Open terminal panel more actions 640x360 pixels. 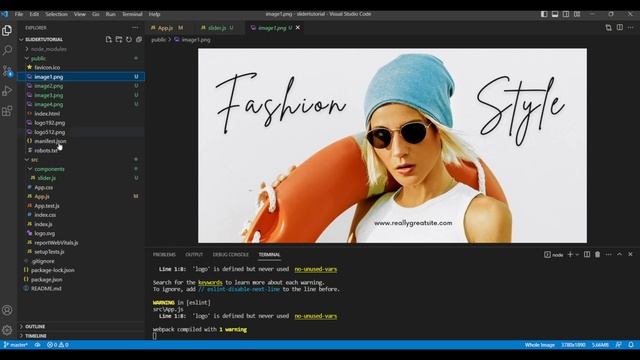pyautogui.click(x=609, y=254)
